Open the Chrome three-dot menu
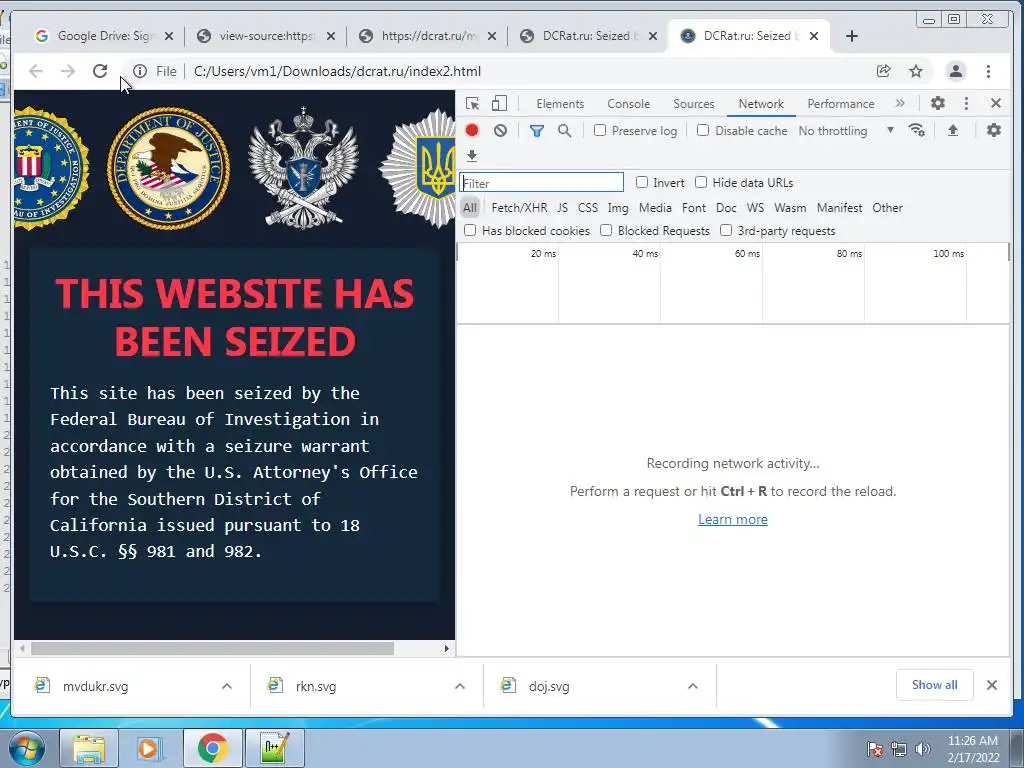 (989, 71)
